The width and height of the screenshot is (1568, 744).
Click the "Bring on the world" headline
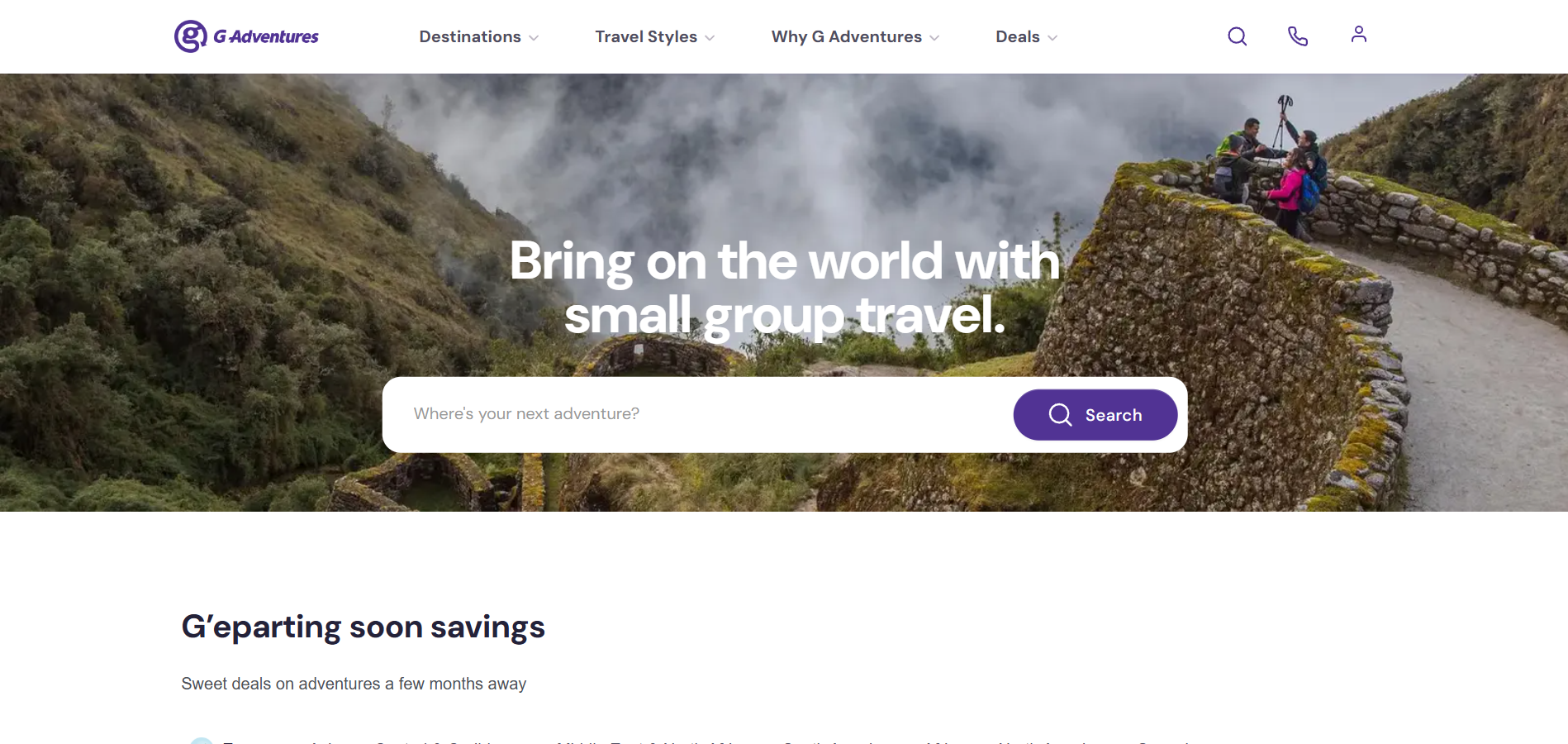[x=785, y=288]
